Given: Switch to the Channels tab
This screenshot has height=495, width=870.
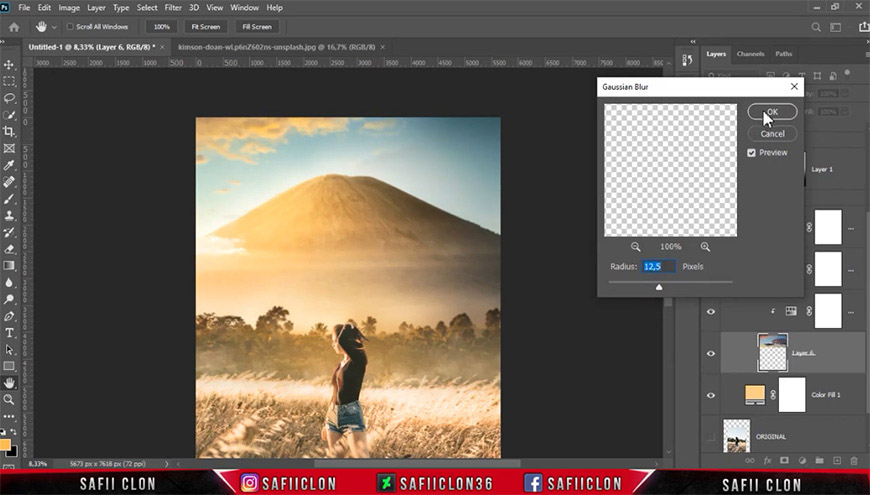Looking at the screenshot, I should (x=750, y=54).
